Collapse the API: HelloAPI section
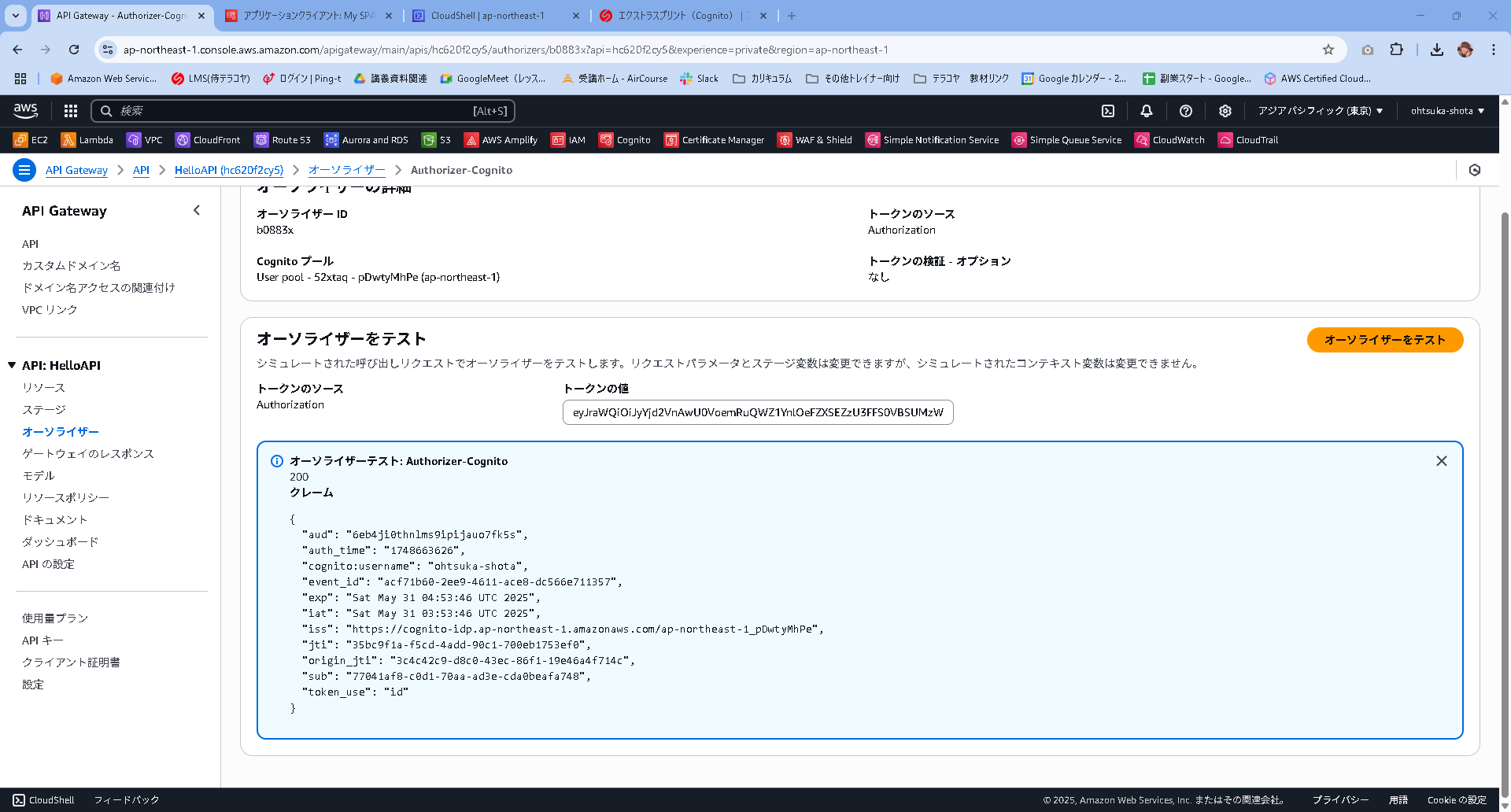 tap(11, 365)
